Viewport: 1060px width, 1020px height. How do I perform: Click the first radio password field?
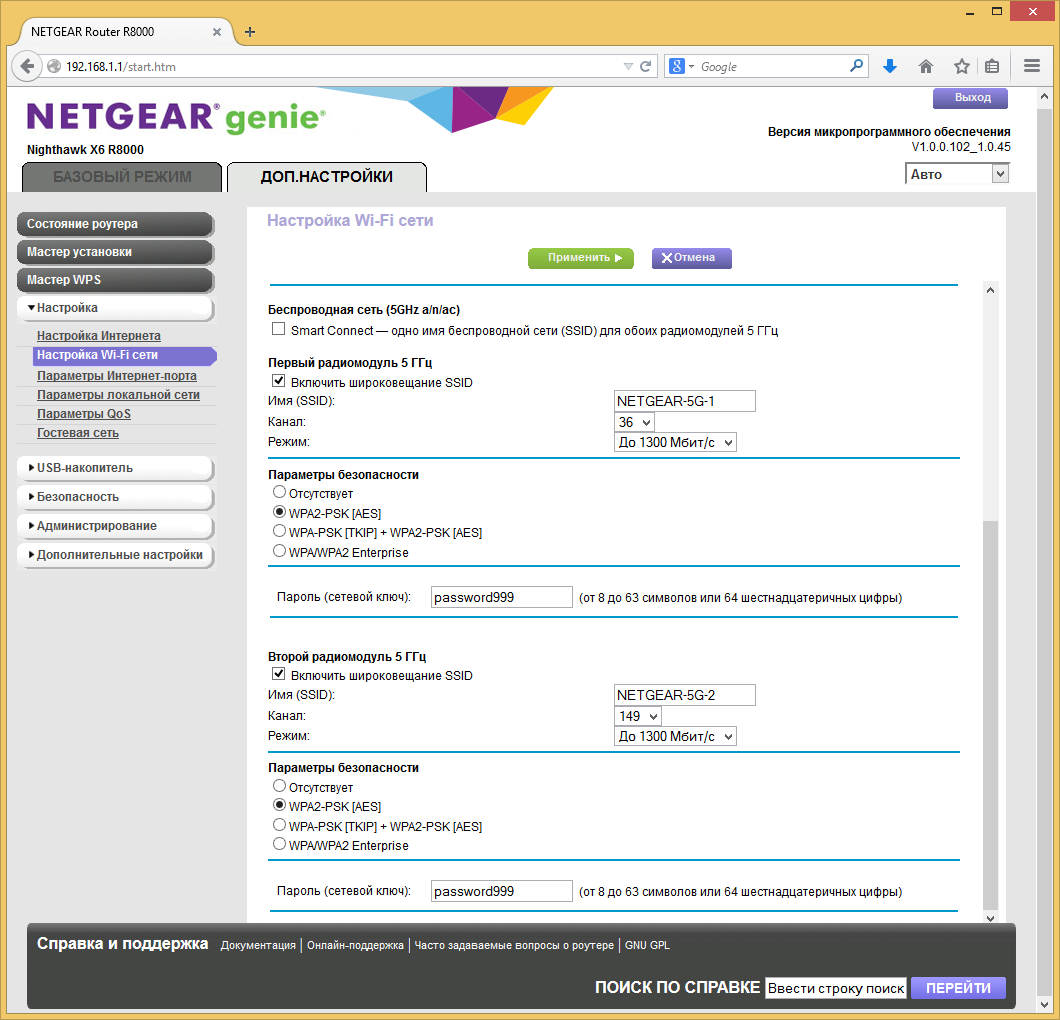click(x=502, y=598)
